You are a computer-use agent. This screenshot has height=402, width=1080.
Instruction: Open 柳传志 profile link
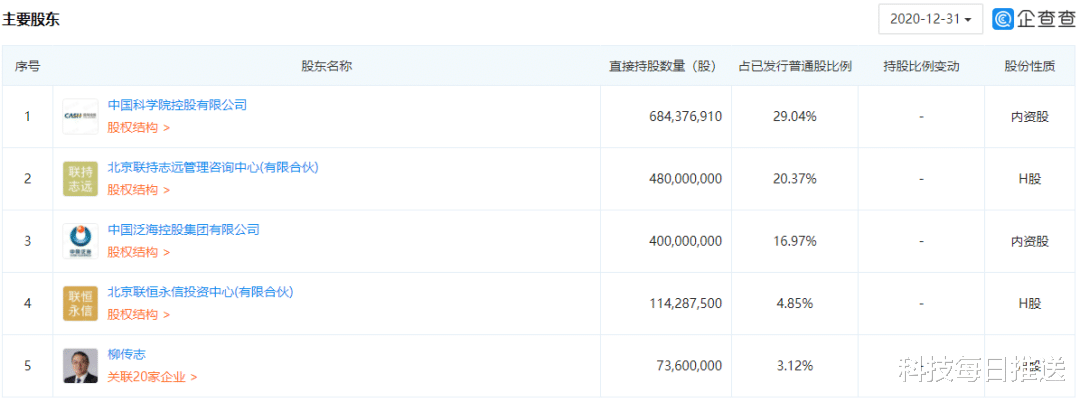127,355
